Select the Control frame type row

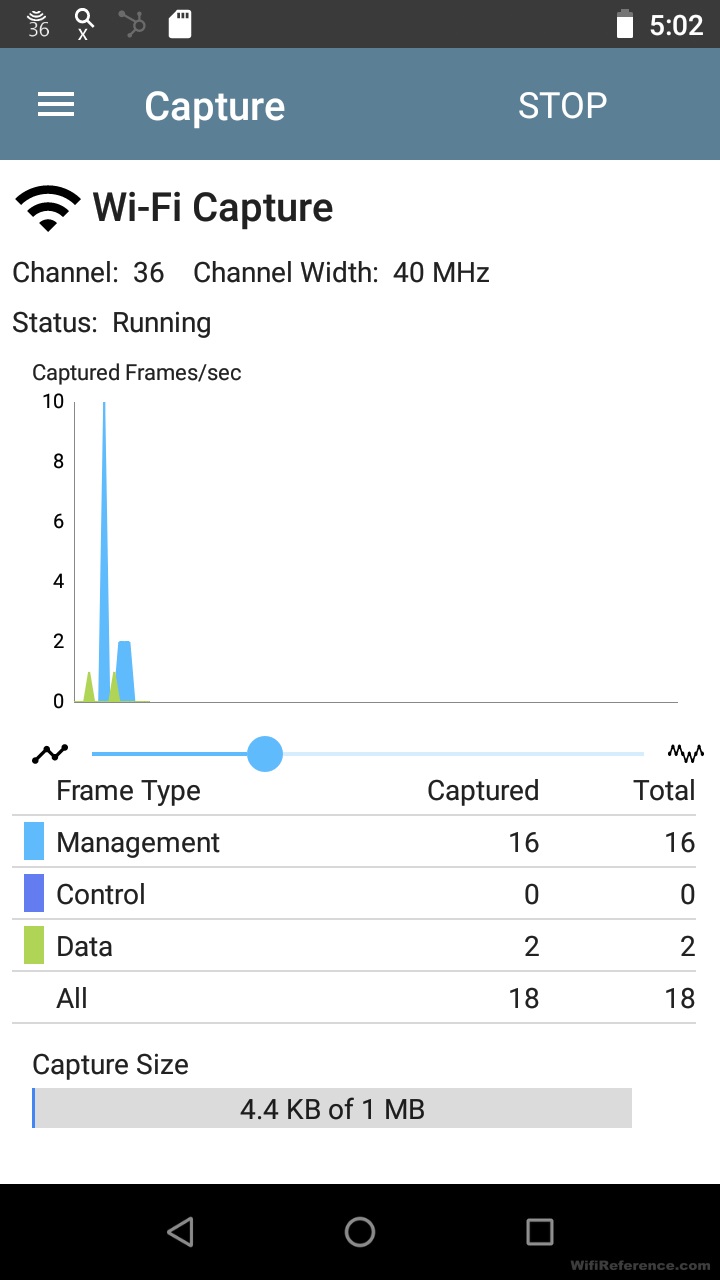click(x=360, y=894)
